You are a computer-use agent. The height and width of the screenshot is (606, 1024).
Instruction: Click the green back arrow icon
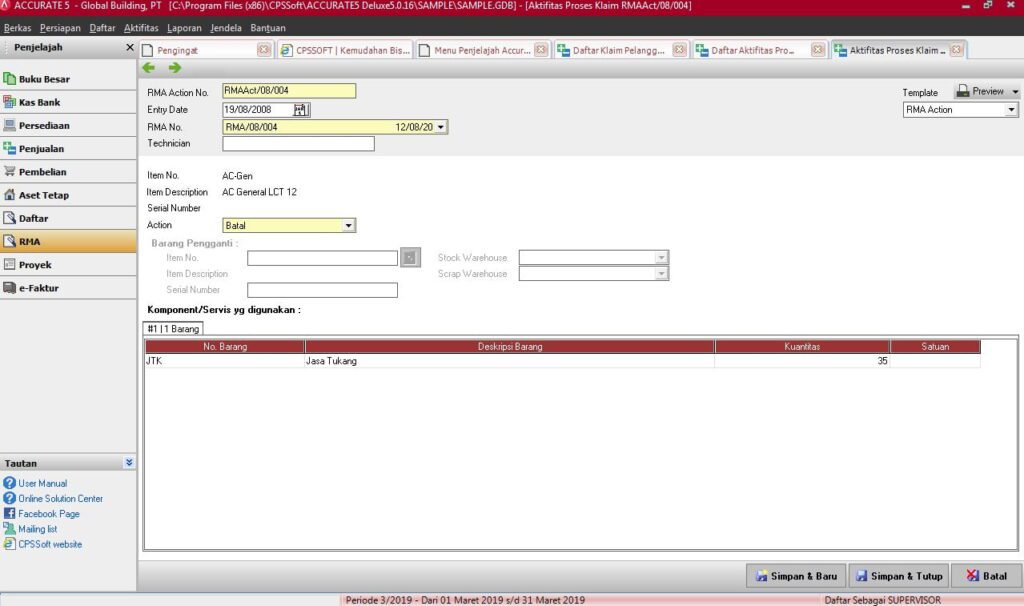pos(150,68)
